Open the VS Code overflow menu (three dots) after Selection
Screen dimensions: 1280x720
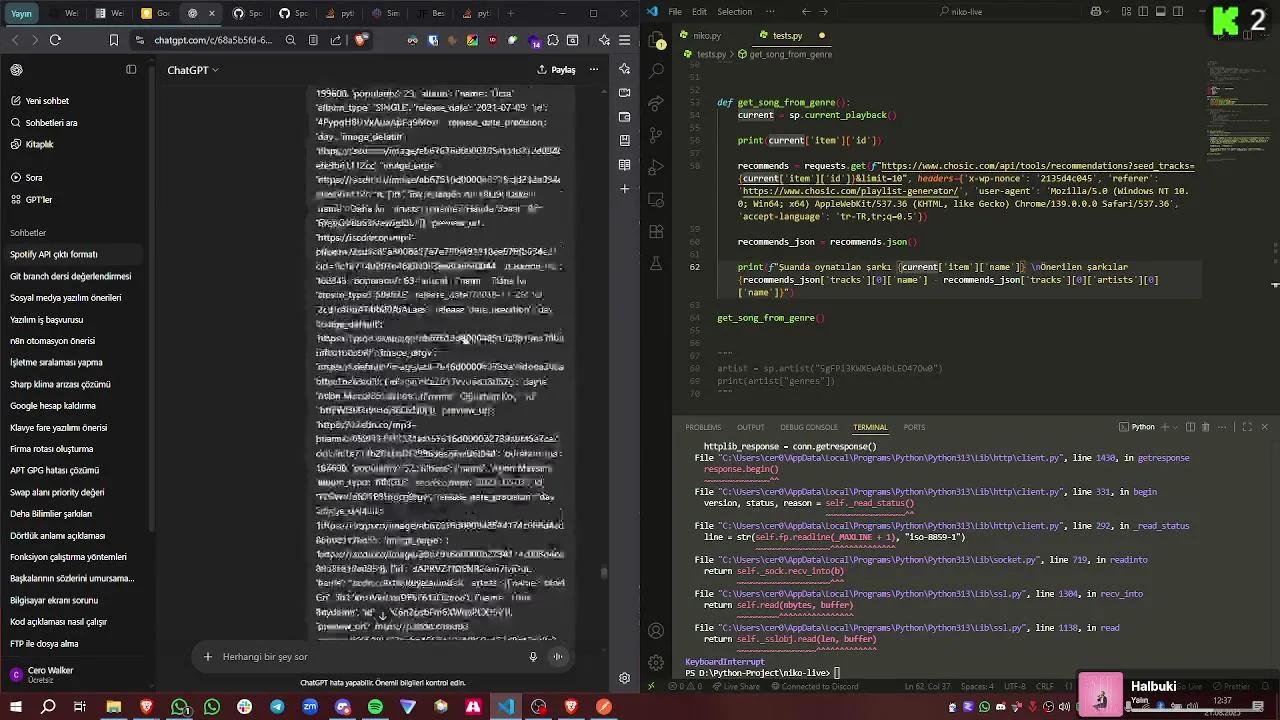771,12
